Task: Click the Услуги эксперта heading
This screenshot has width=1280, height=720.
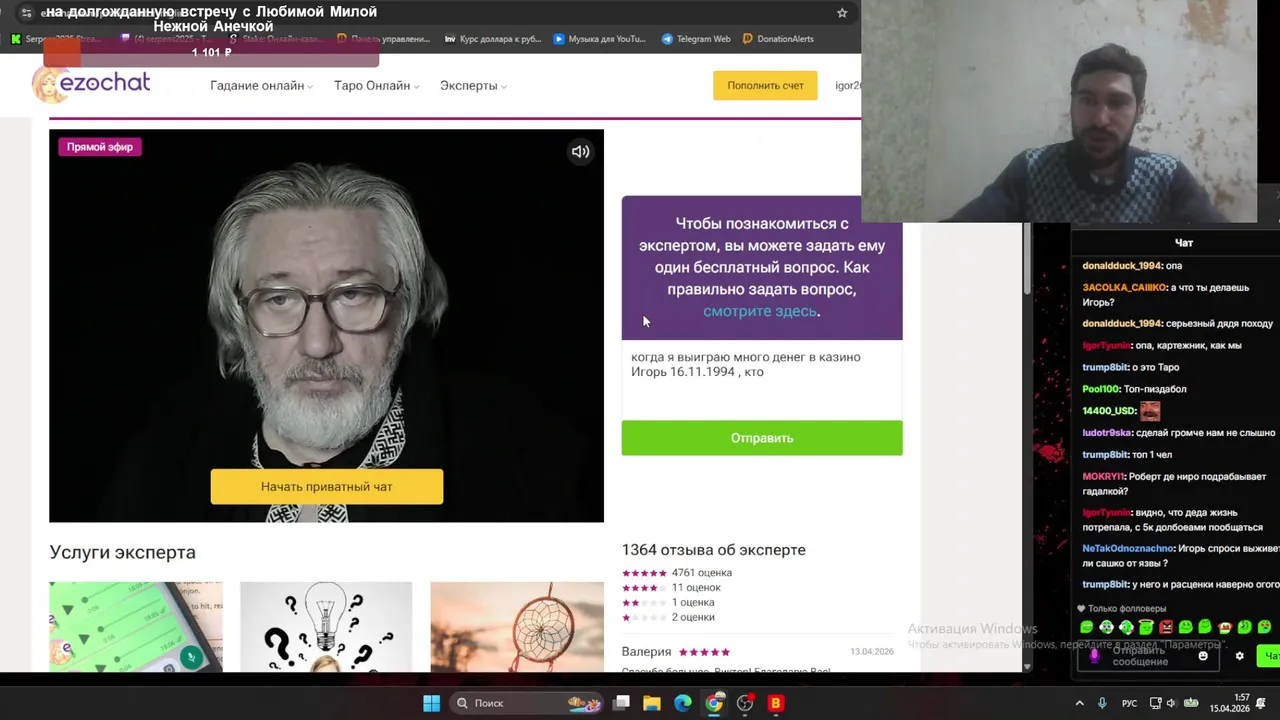Action: click(x=122, y=552)
